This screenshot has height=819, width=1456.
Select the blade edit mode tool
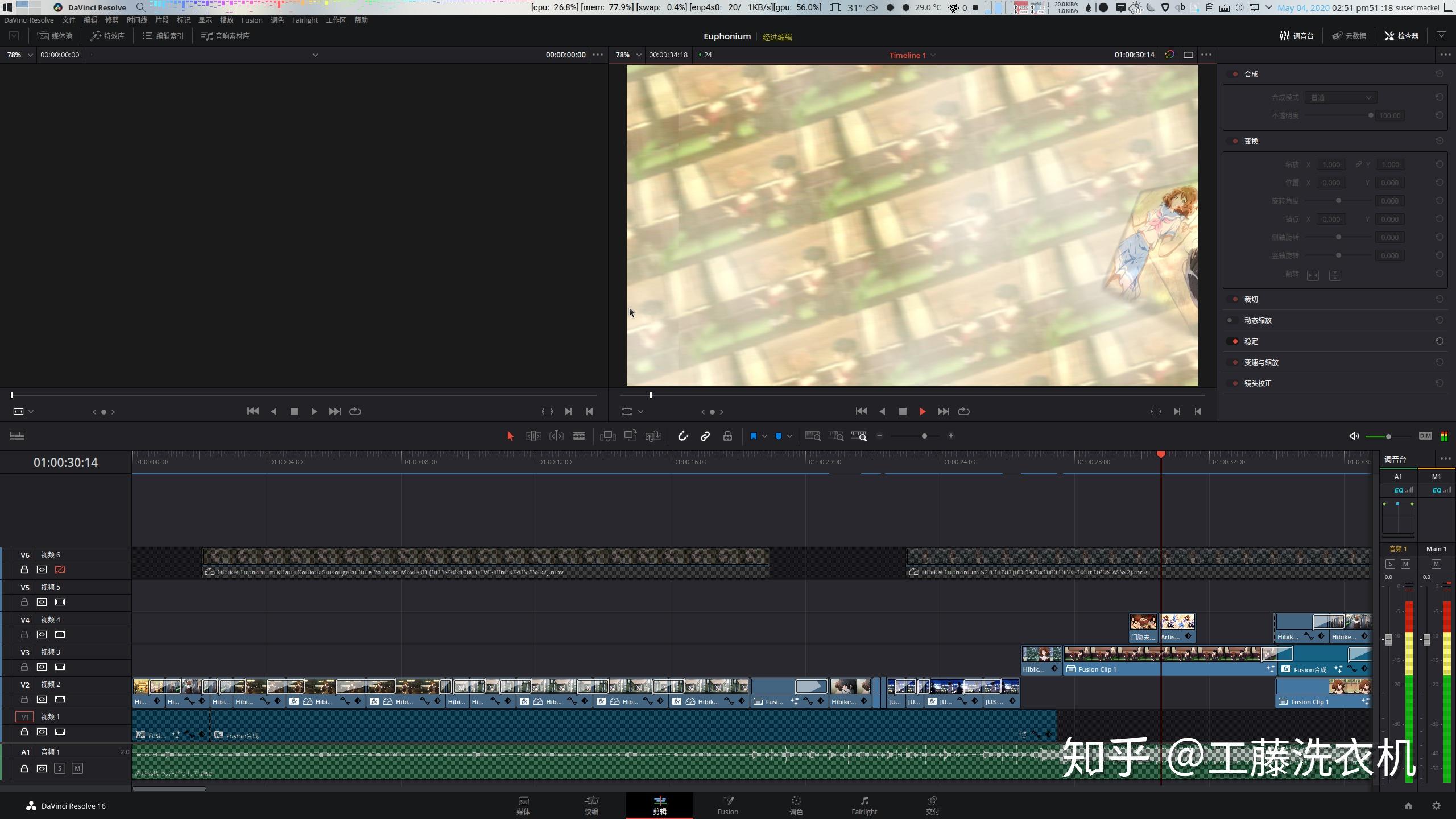click(579, 436)
